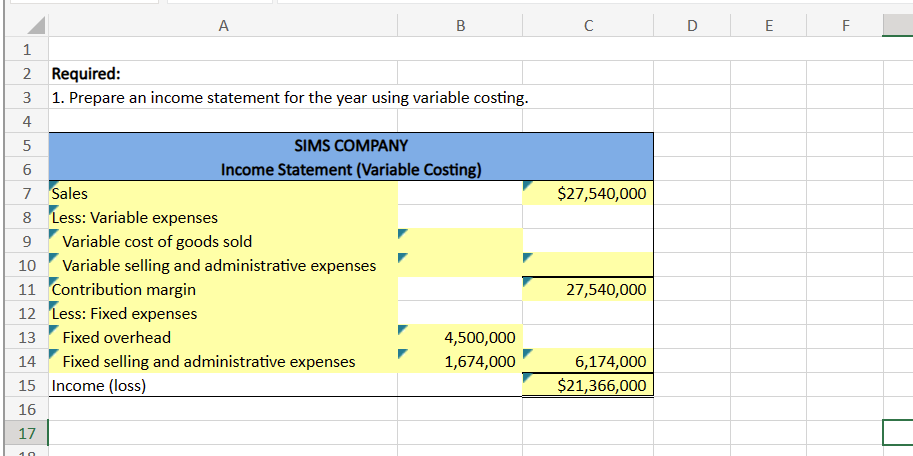913x456 pixels.
Task: Click the 'SIMS COMPANY' title cell
Action: click(351, 145)
